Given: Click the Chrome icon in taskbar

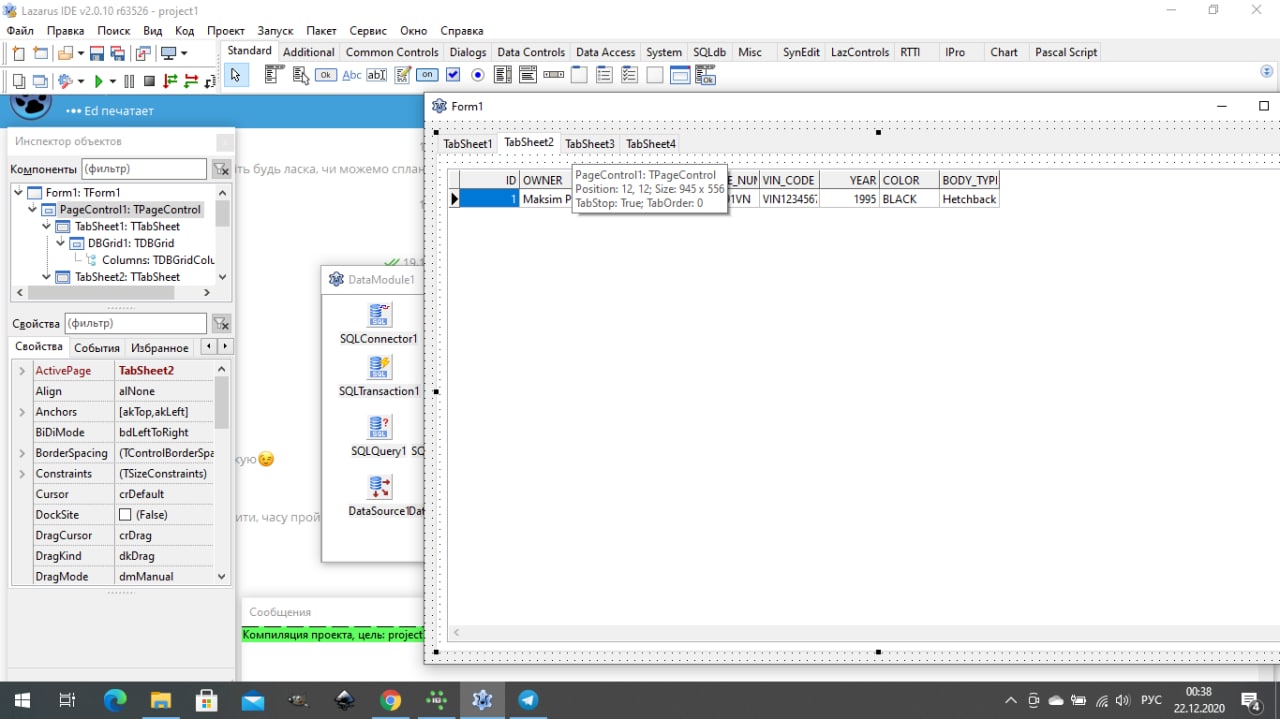Looking at the screenshot, I should click(x=391, y=700).
